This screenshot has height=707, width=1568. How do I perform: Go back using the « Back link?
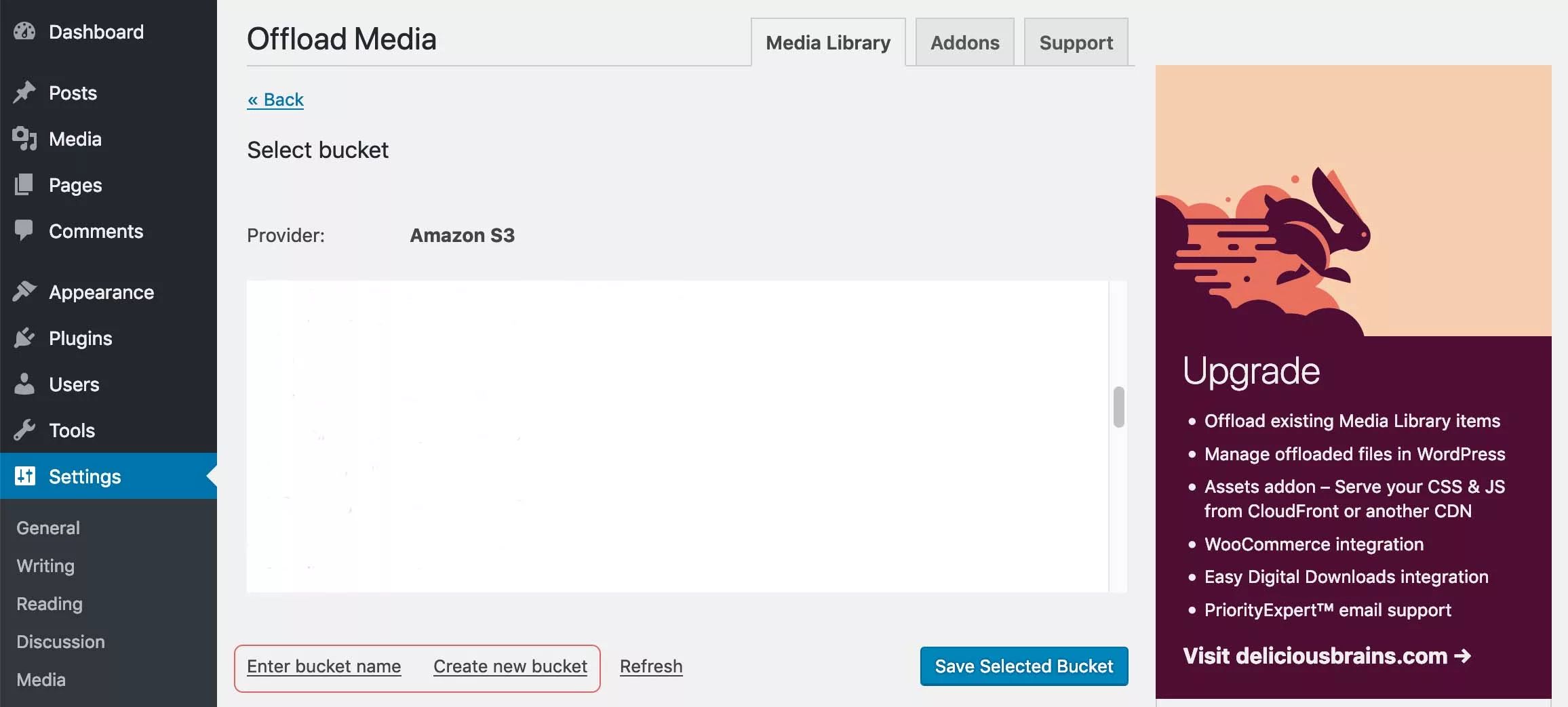pos(275,100)
